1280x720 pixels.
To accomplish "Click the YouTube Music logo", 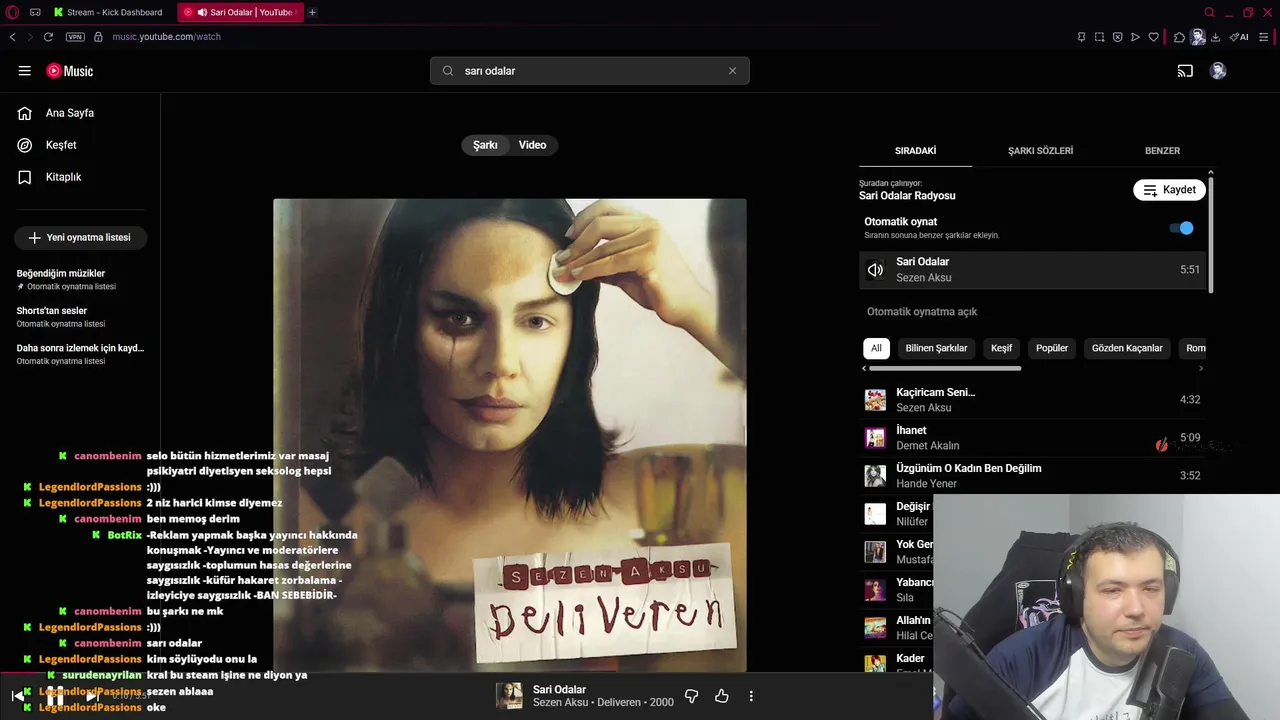I will point(70,71).
